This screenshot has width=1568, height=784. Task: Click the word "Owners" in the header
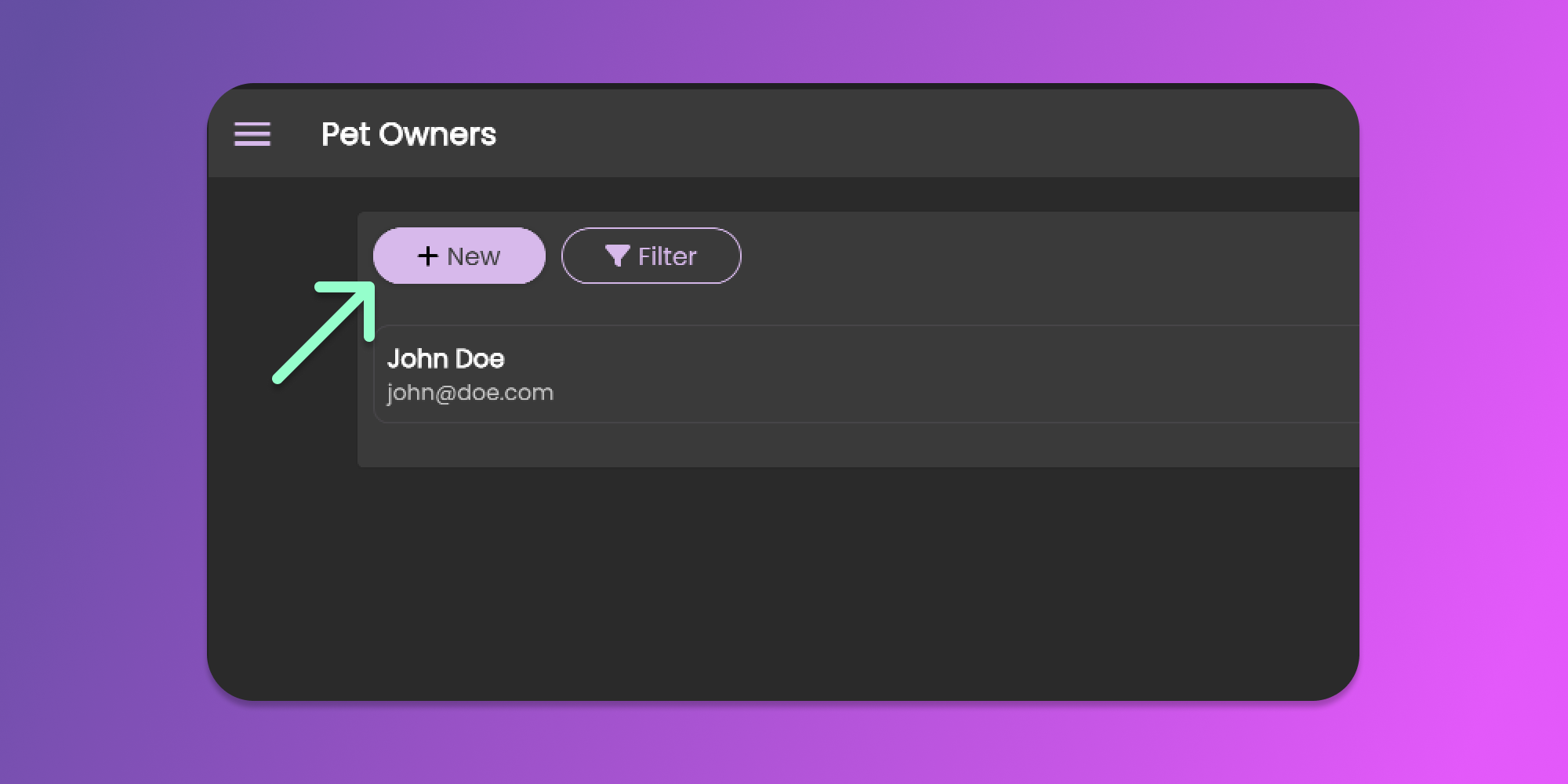tap(437, 134)
